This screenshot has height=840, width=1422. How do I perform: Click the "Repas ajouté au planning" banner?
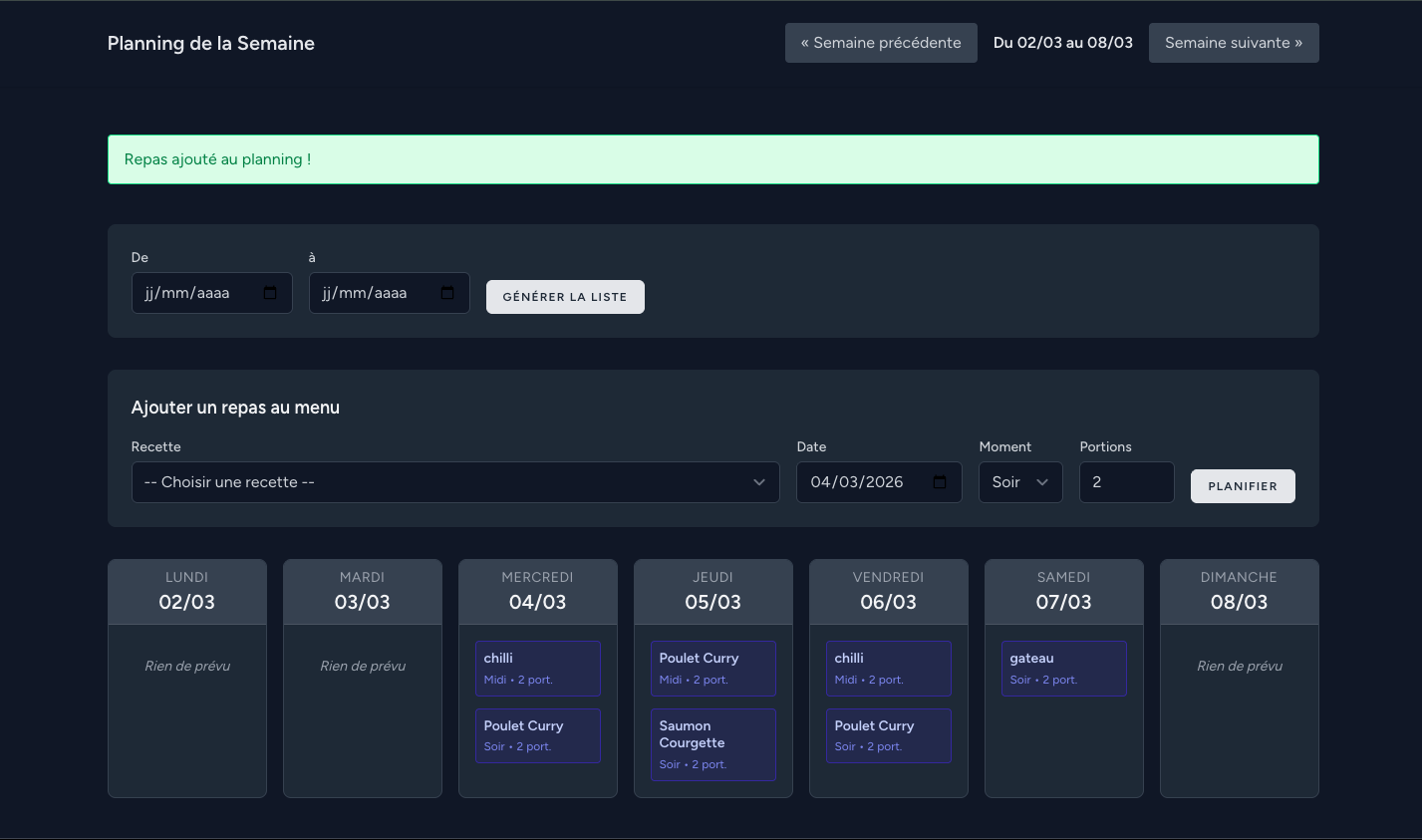click(x=712, y=158)
